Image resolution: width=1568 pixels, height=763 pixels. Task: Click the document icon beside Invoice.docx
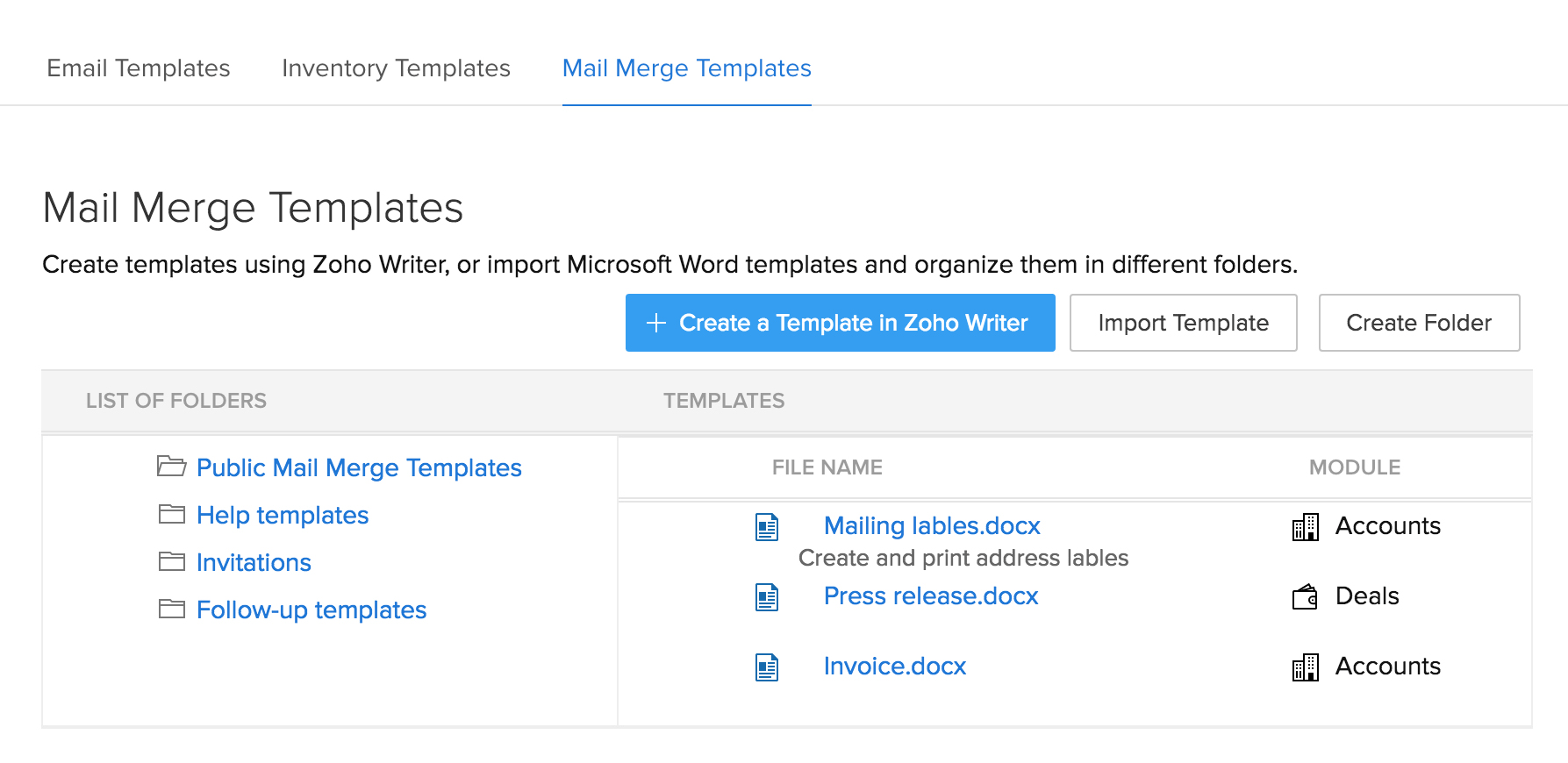(767, 667)
